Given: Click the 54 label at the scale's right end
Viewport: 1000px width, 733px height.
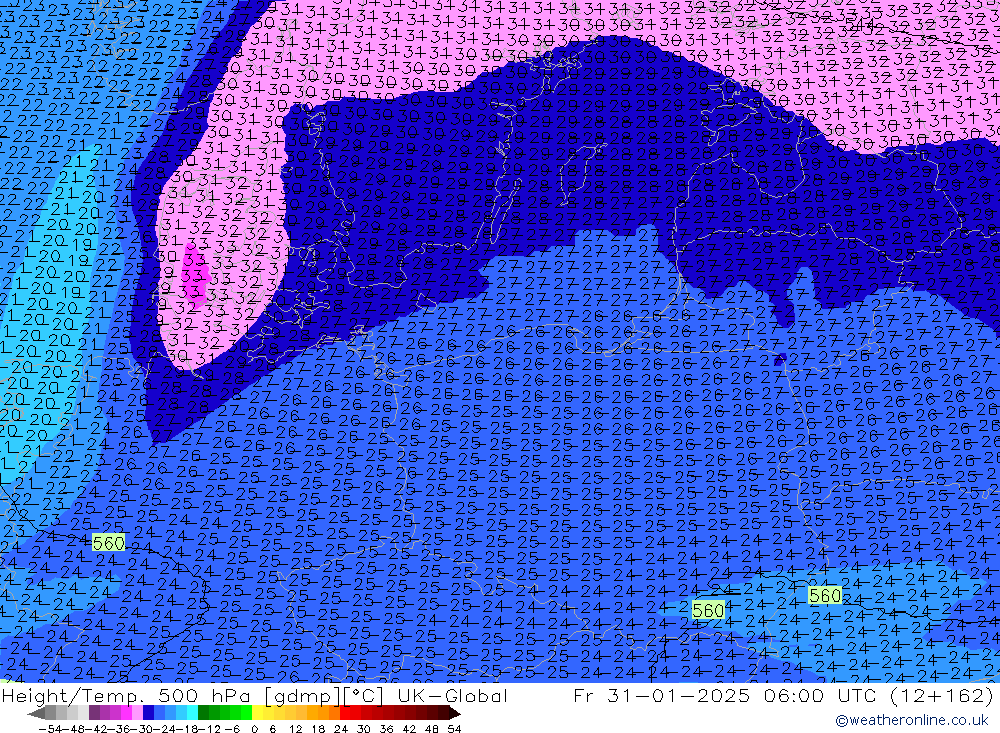Looking at the screenshot, I should (x=453, y=729).
